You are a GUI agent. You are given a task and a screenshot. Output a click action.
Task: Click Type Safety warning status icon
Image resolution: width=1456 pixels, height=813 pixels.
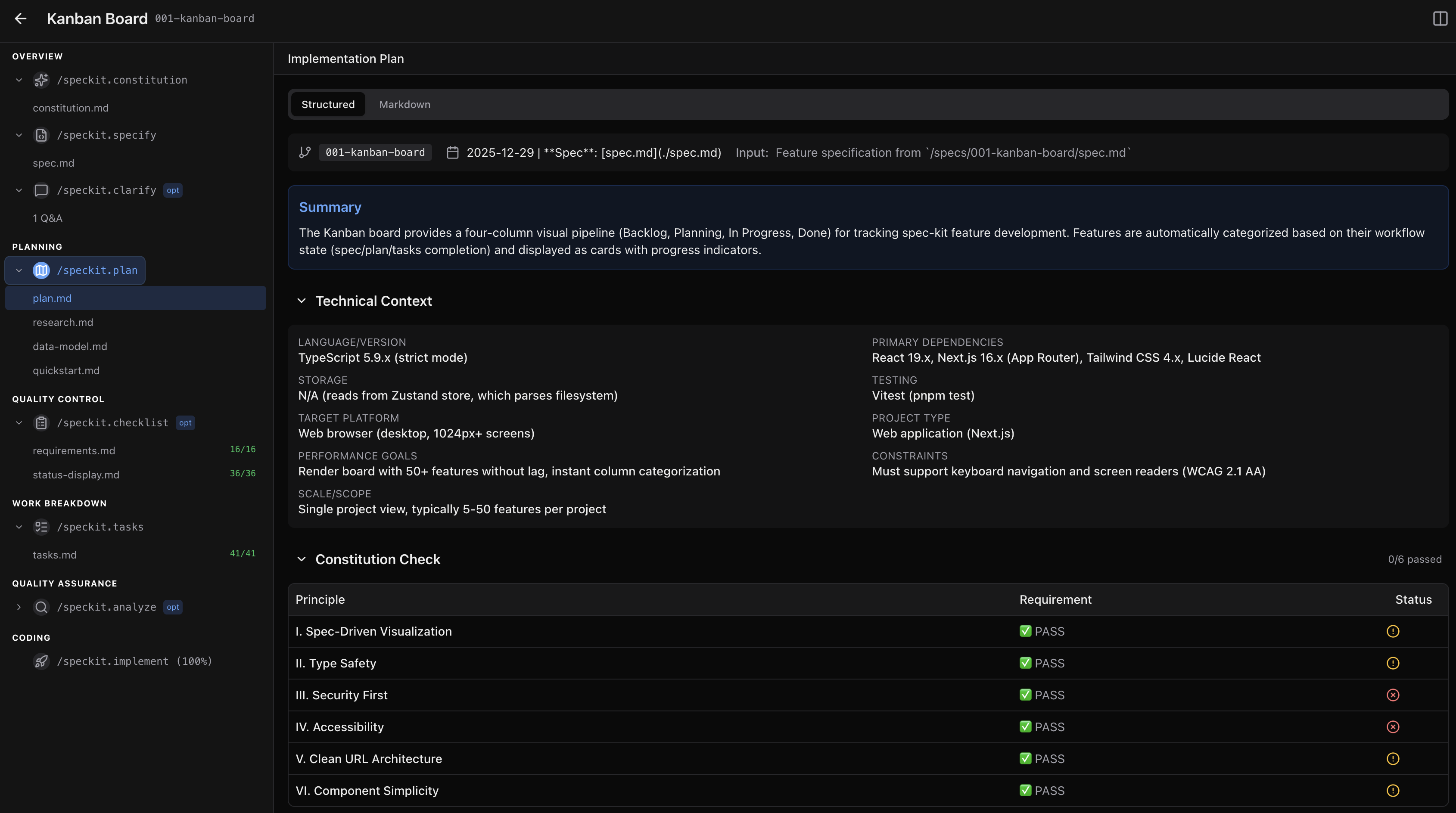(1393, 663)
